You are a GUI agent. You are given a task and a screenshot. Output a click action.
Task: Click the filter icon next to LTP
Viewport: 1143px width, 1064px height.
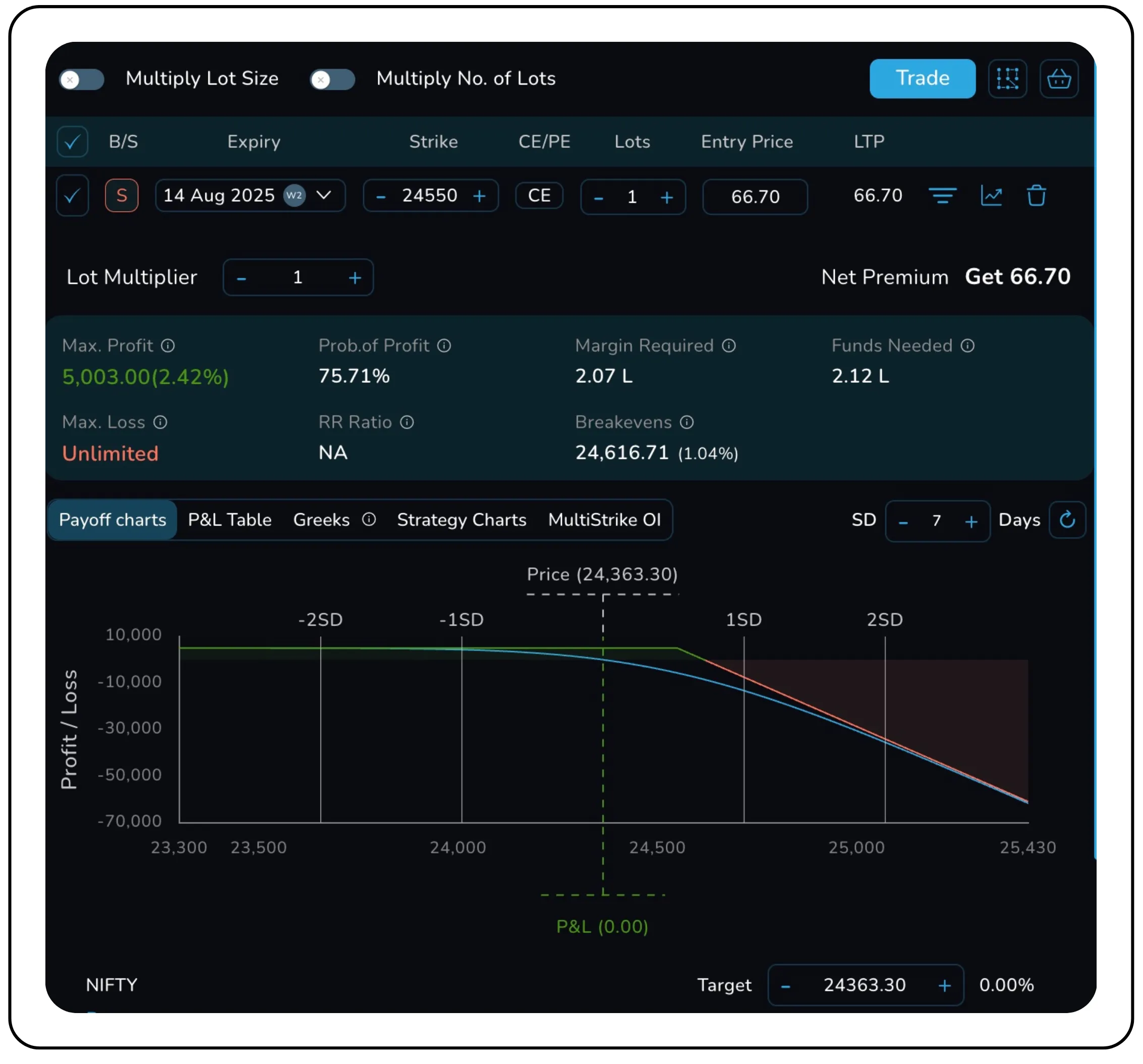[x=943, y=196]
